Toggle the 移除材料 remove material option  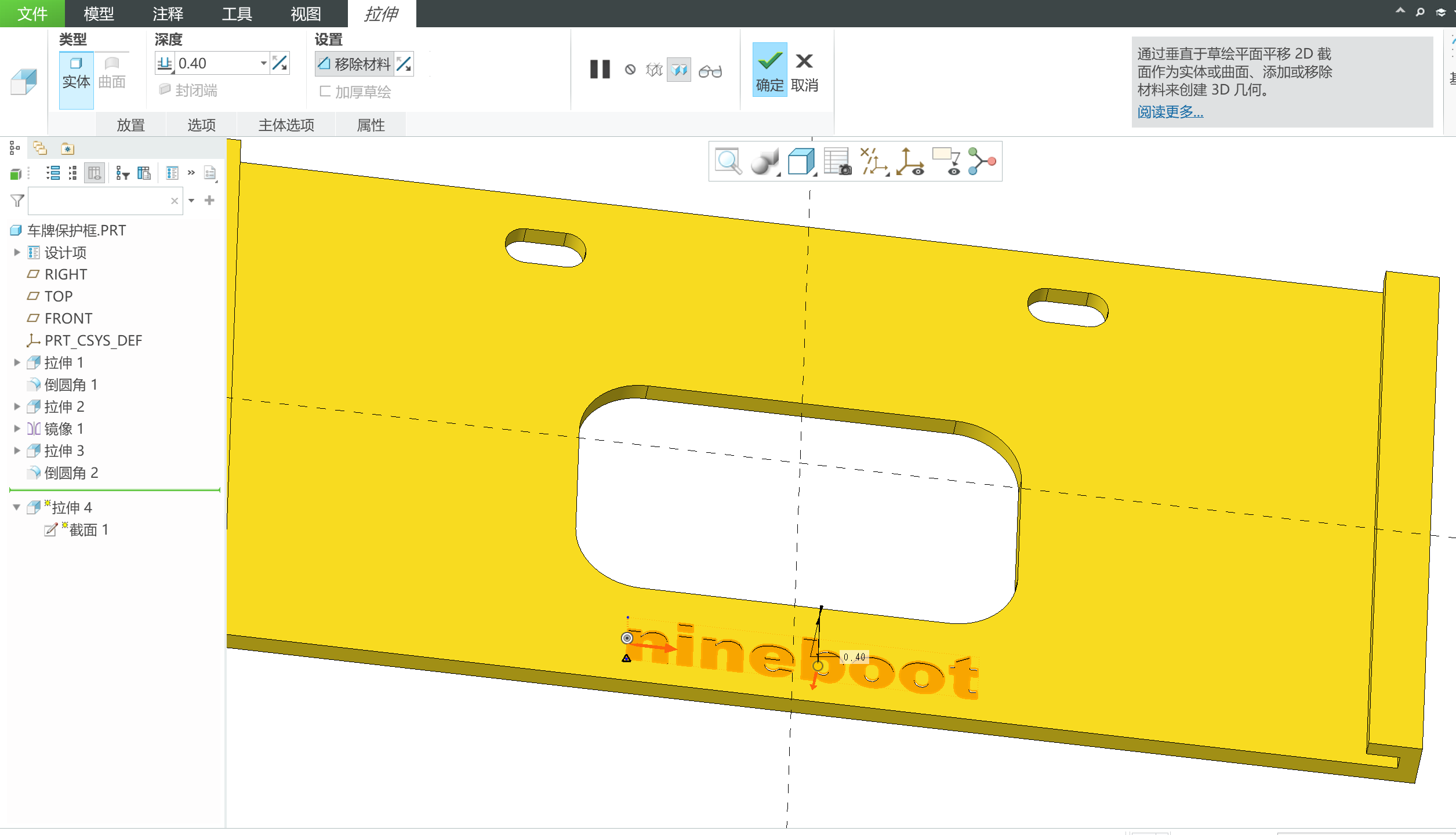(355, 64)
